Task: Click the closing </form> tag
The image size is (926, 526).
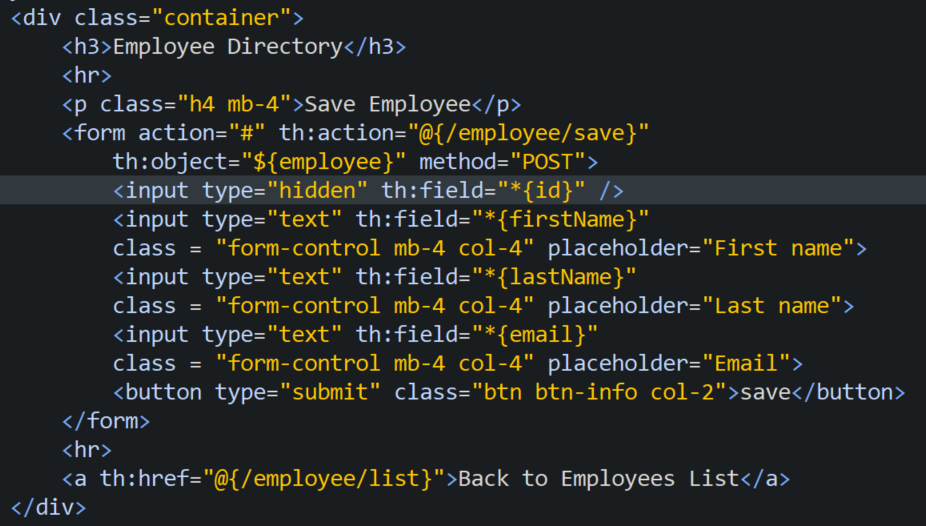Action: click(106, 422)
